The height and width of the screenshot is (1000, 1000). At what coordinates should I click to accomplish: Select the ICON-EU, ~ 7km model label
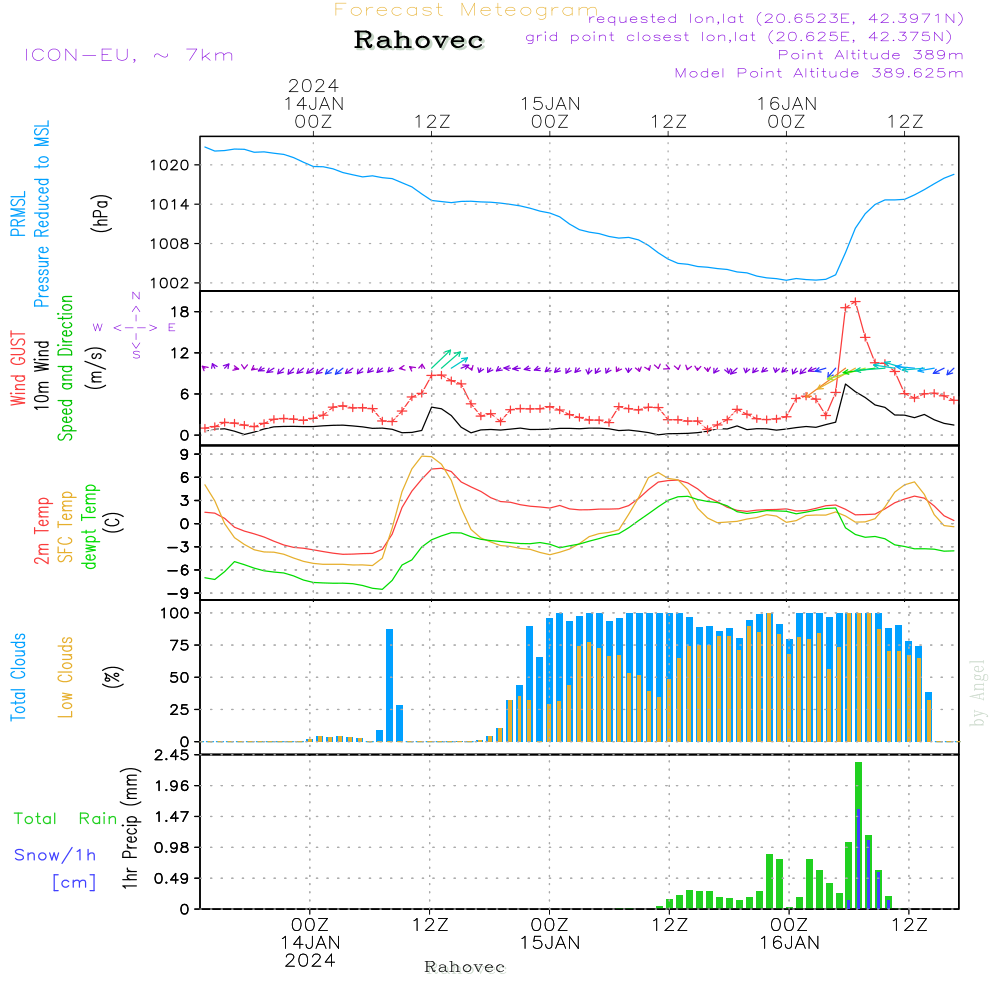coord(129,55)
